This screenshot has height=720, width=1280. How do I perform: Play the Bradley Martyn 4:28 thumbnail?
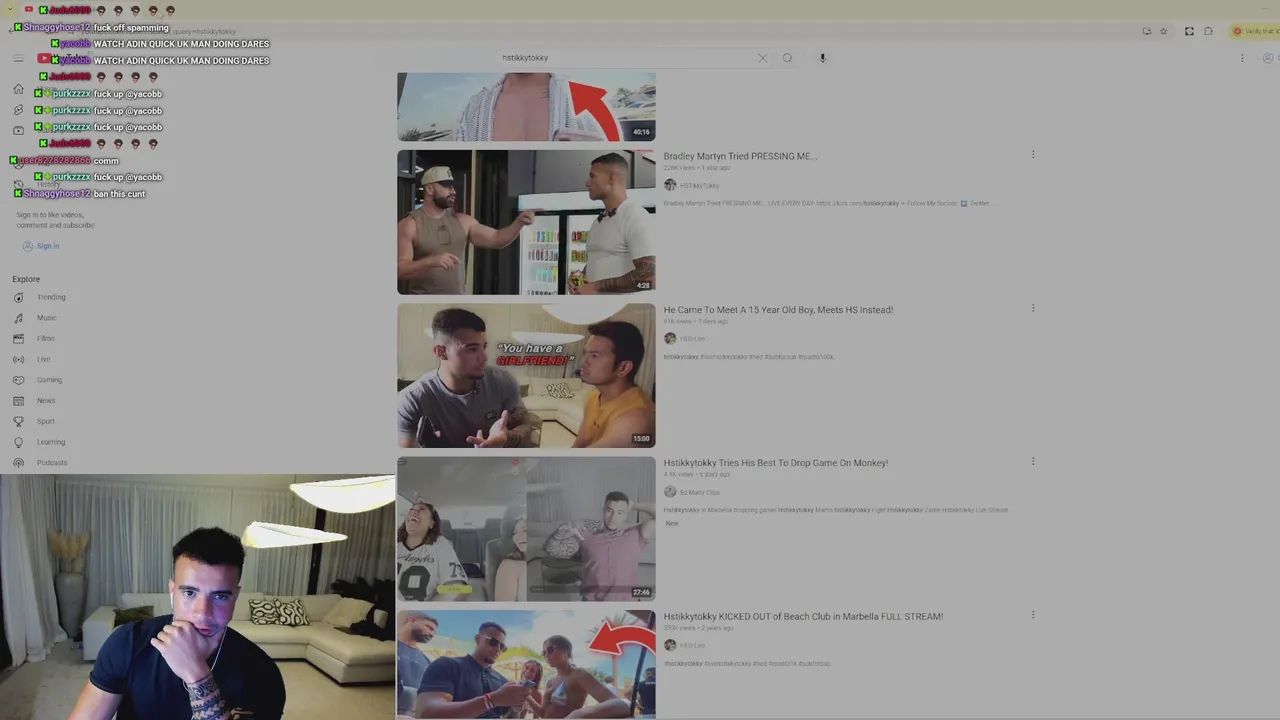pyautogui.click(x=526, y=222)
